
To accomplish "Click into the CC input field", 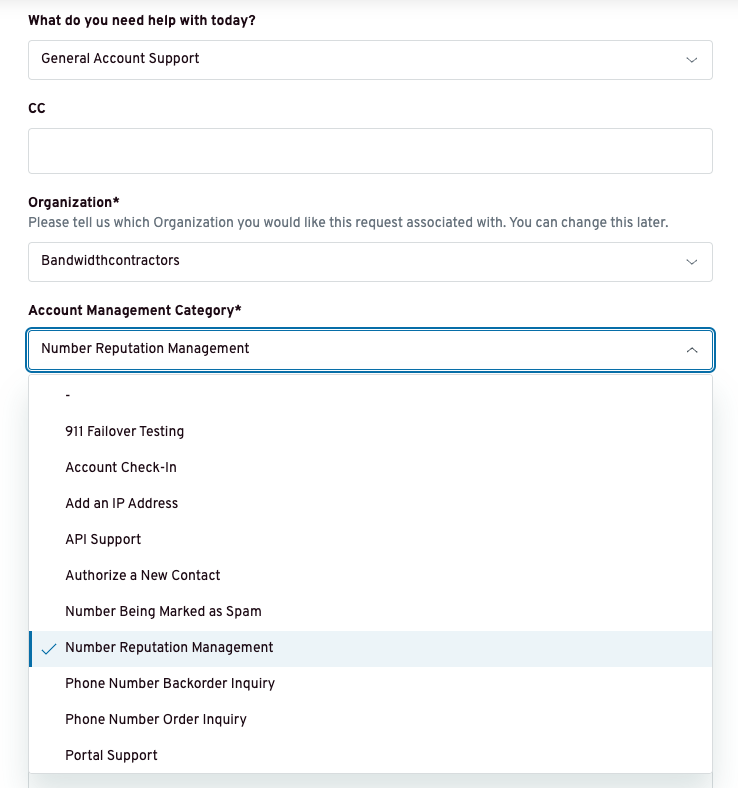I will [x=370, y=151].
